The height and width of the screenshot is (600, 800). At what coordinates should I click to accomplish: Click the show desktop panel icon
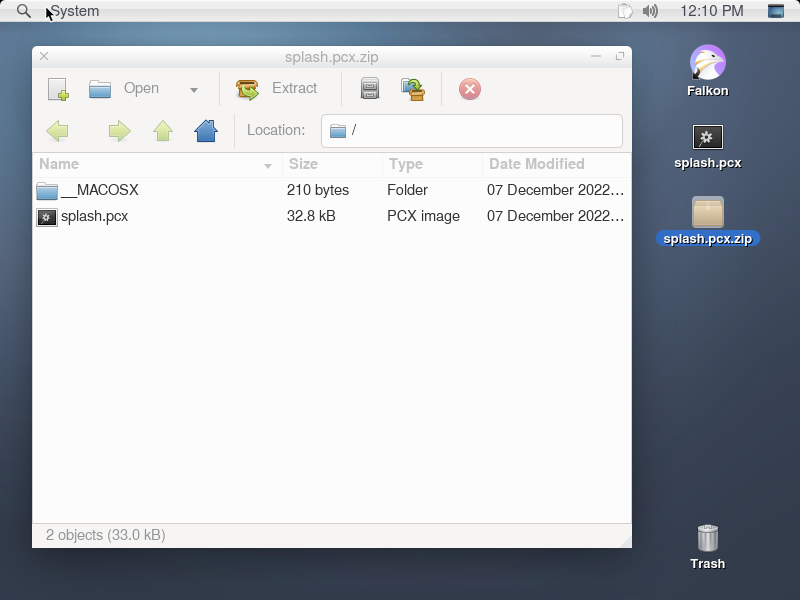coord(776,11)
